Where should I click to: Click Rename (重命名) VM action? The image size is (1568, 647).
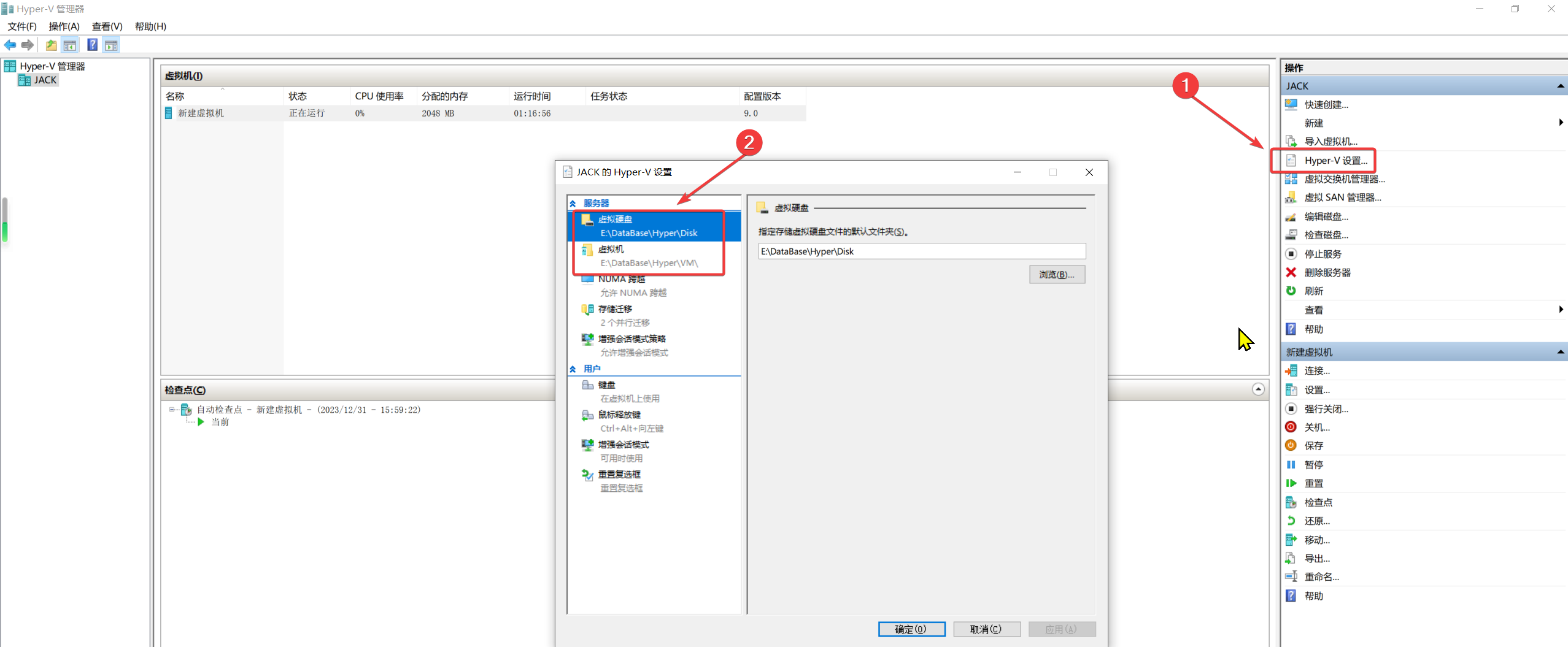pos(1321,577)
